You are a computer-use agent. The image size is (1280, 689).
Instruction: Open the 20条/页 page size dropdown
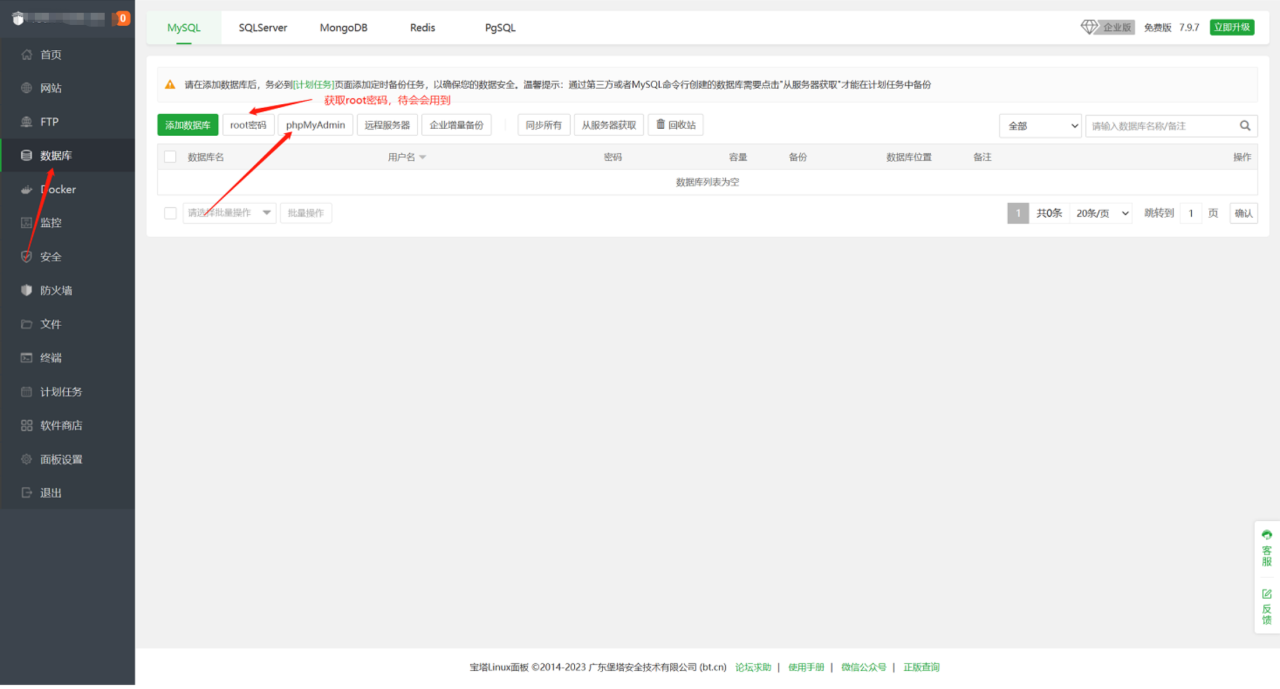pyautogui.click(x=1101, y=213)
